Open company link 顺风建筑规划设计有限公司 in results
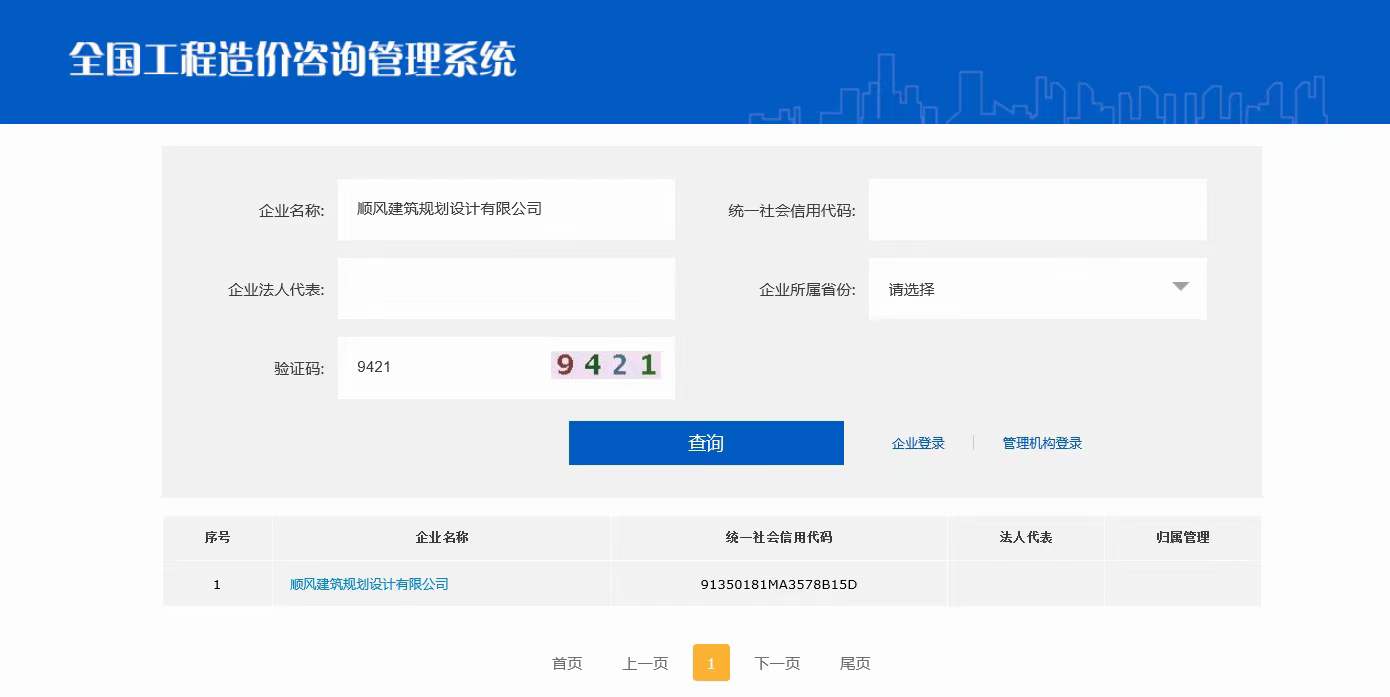This screenshot has height=697, width=1390. pyautogui.click(x=369, y=584)
